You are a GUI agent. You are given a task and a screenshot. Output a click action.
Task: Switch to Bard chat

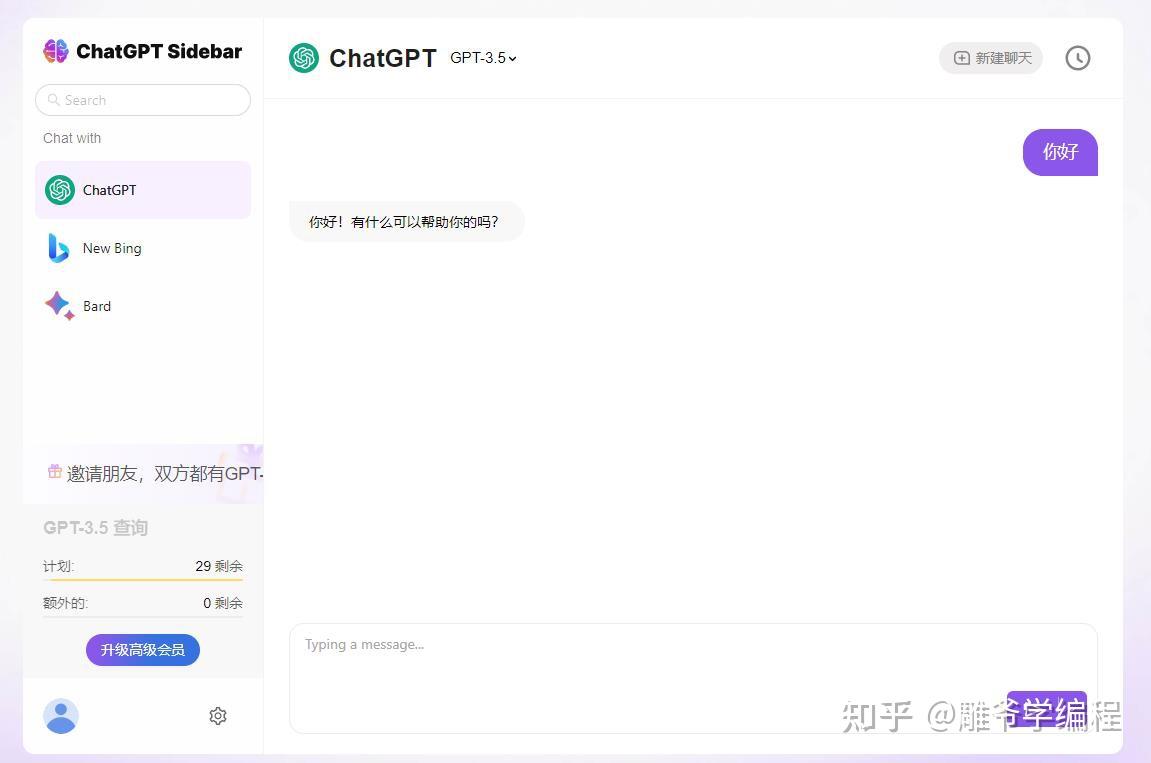point(143,306)
